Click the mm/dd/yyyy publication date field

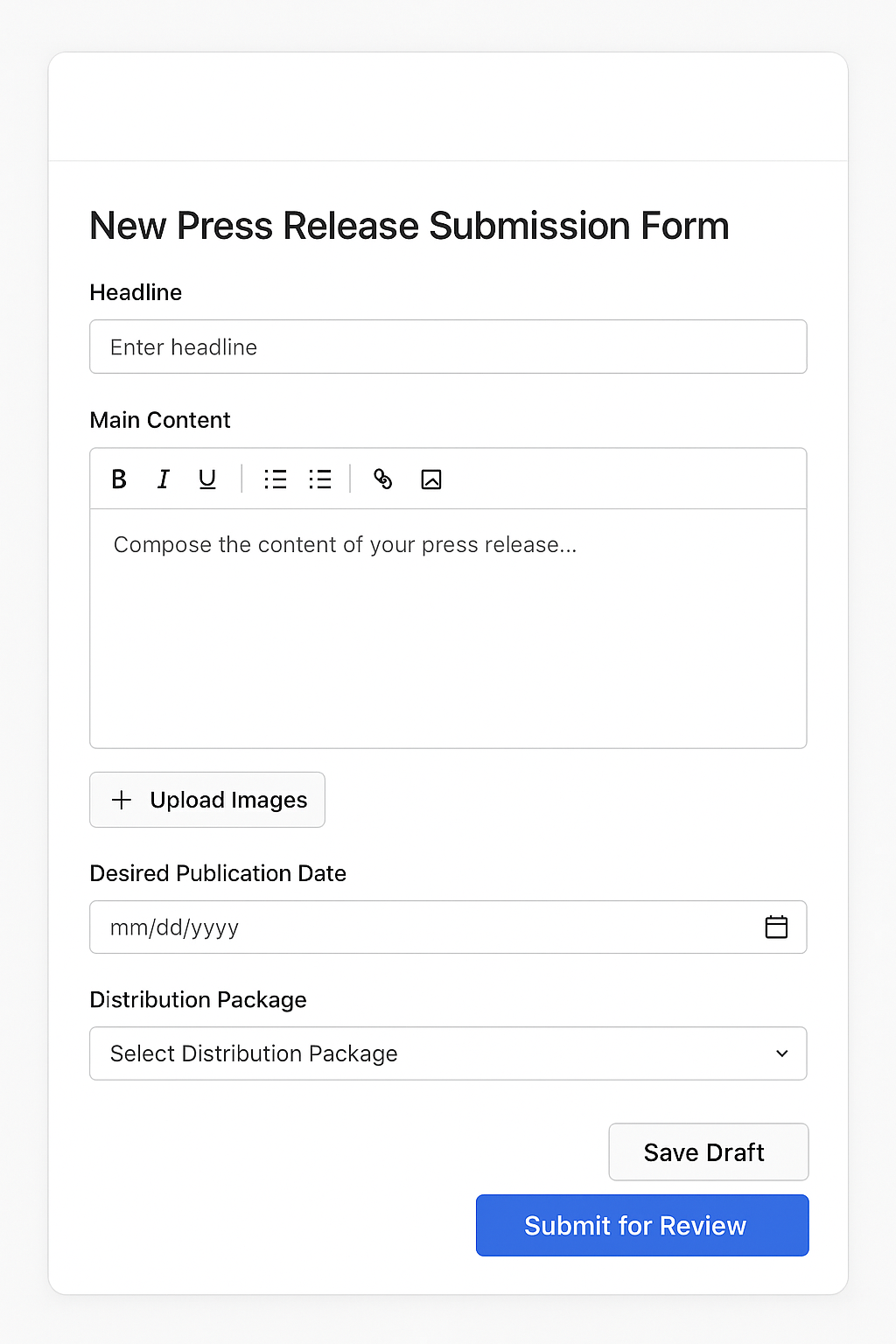coord(420,927)
